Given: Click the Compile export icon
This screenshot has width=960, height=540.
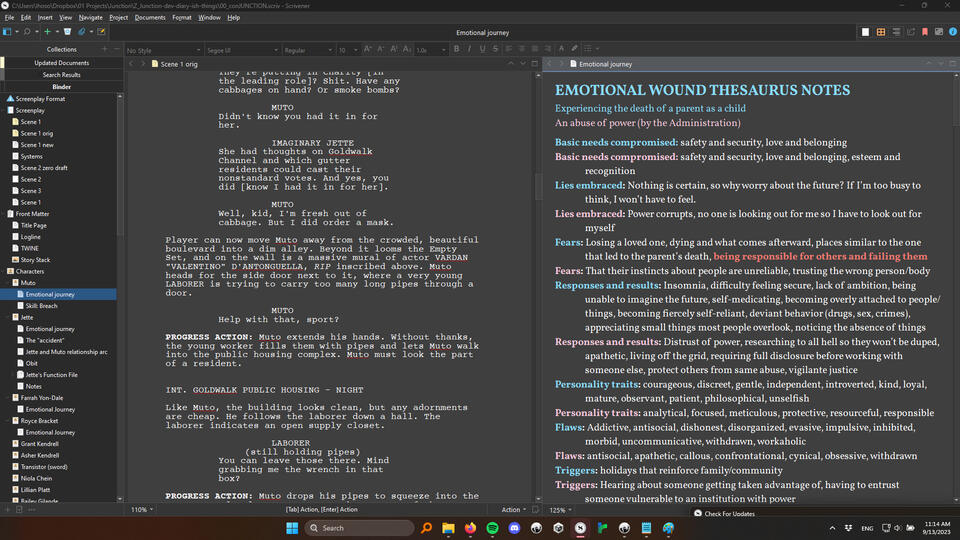Looking at the screenshot, I should (911, 32).
